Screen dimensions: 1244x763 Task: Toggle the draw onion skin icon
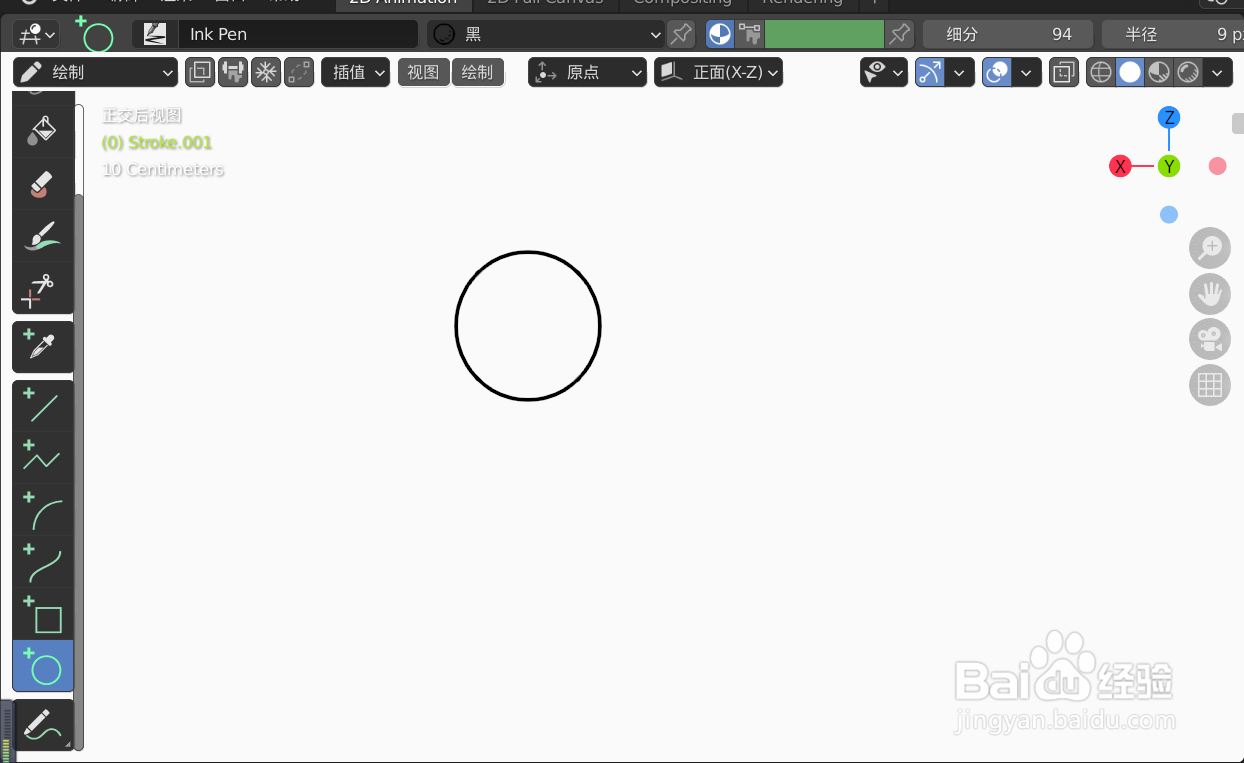[x=233, y=72]
